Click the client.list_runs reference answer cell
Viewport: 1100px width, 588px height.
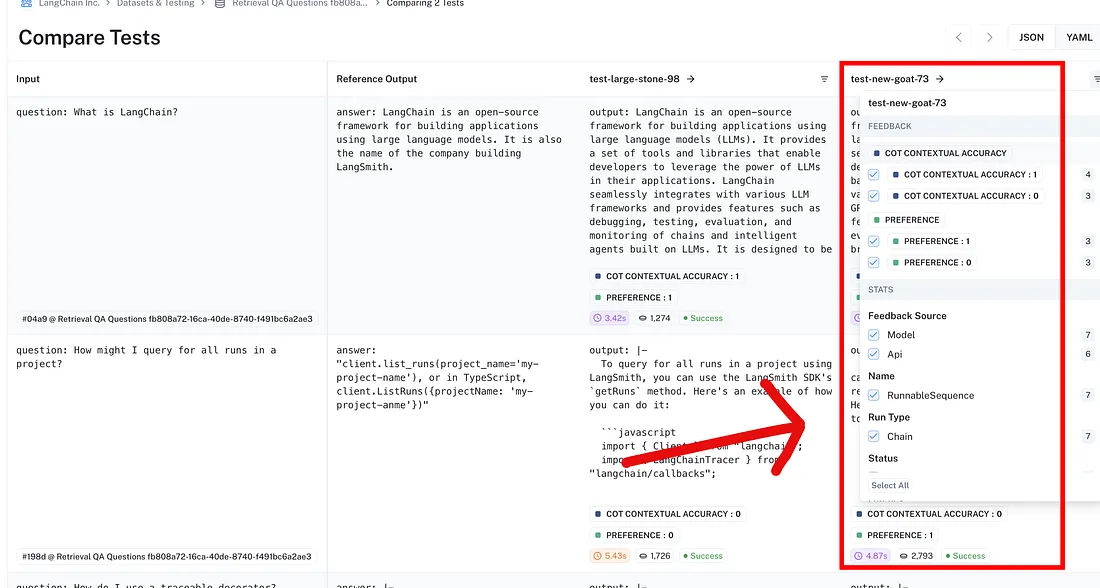[x=437, y=377]
